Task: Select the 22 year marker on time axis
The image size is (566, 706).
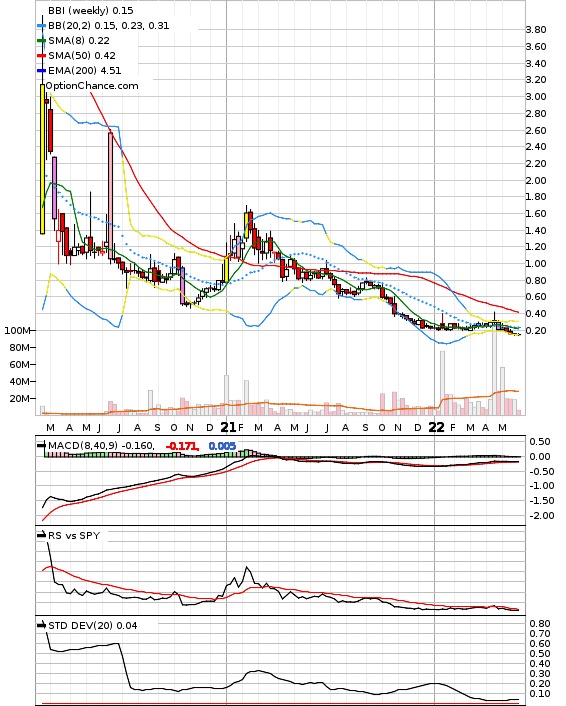Action: pyautogui.click(x=436, y=427)
